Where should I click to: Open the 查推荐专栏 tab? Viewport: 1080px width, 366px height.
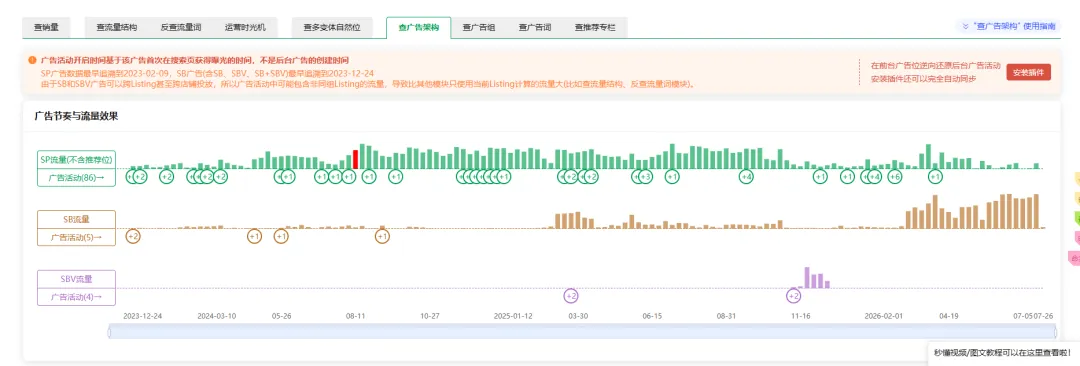[595, 28]
